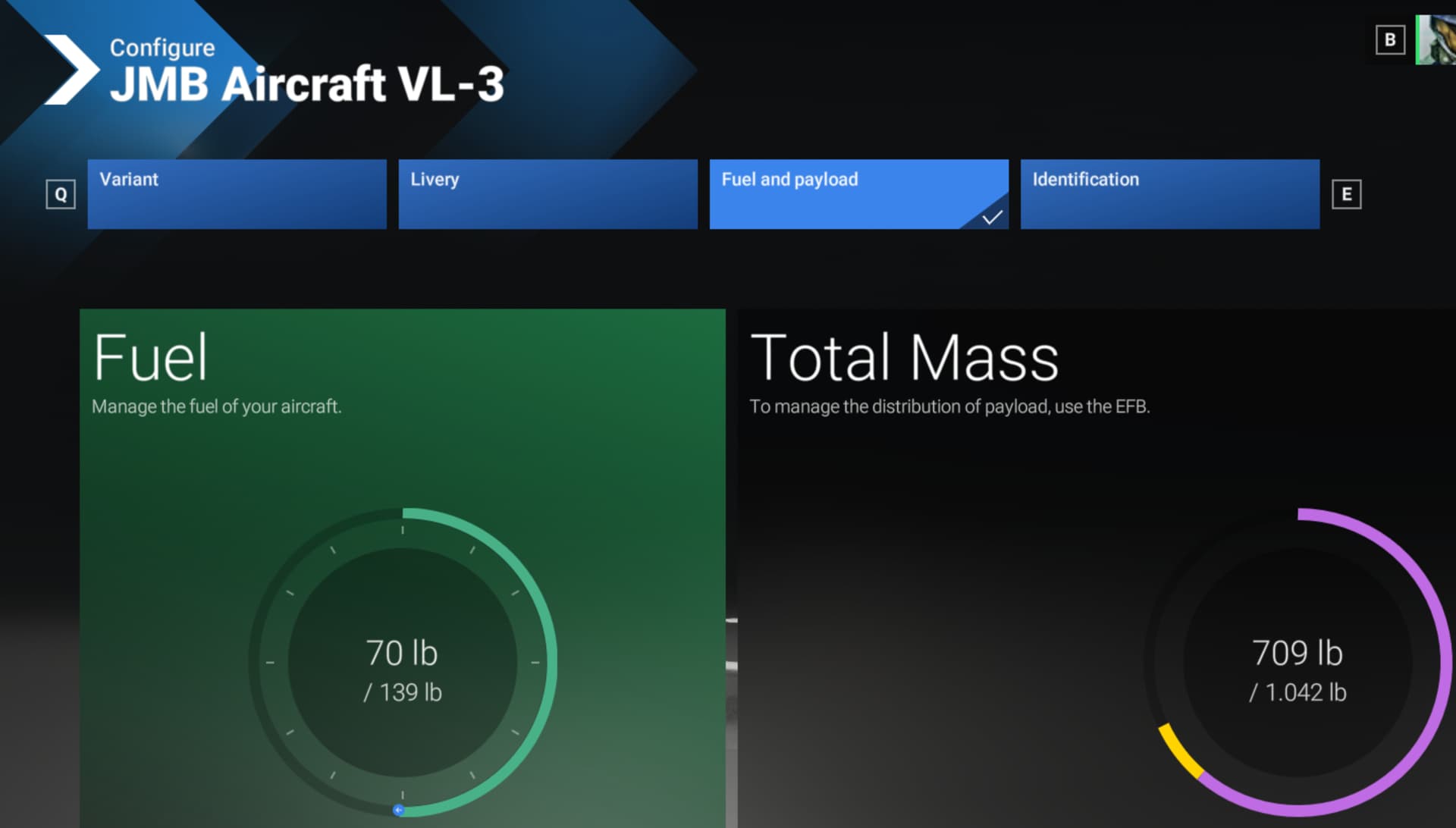This screenshot has width=1456, height=828.
Task: Switch to the Livery tab
Action: [548, 194]
